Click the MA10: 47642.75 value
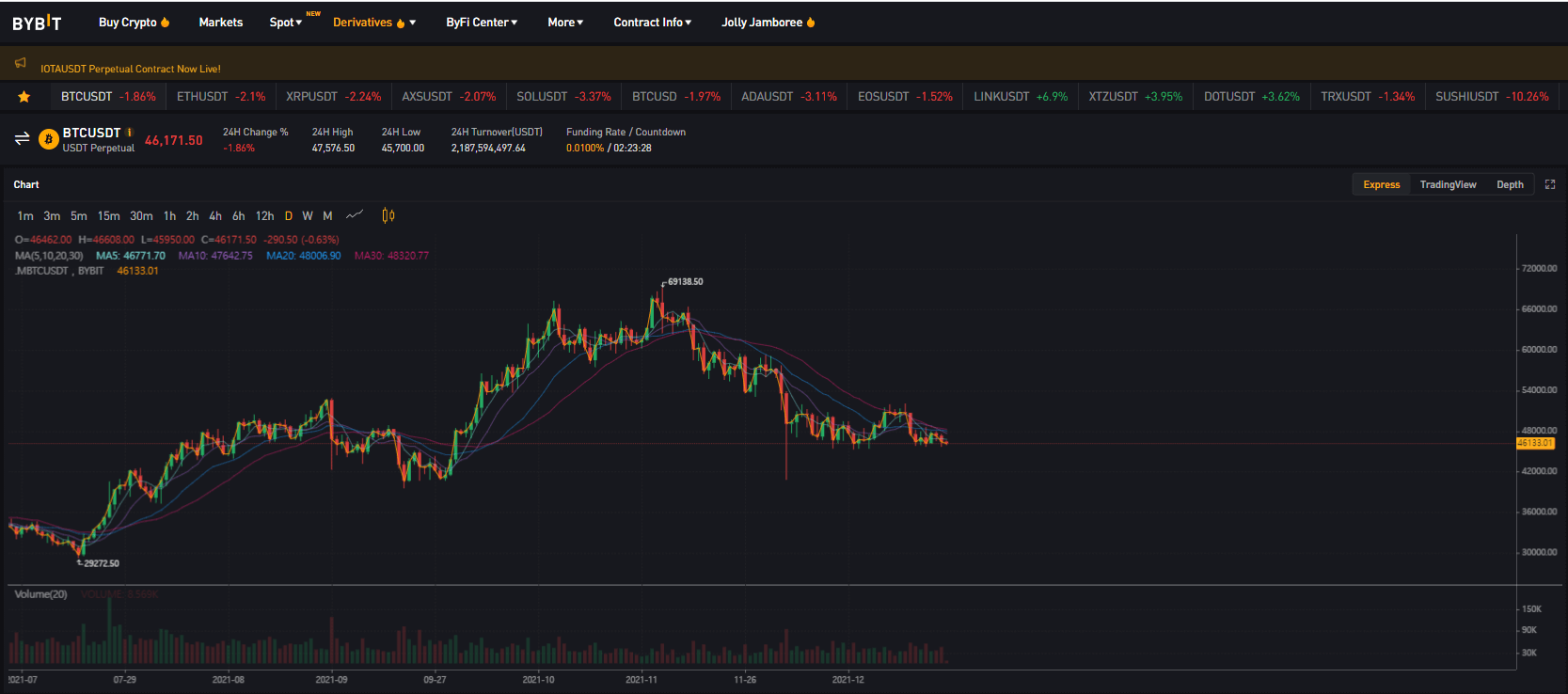The image size is (1568, 694). click(215, 256)
